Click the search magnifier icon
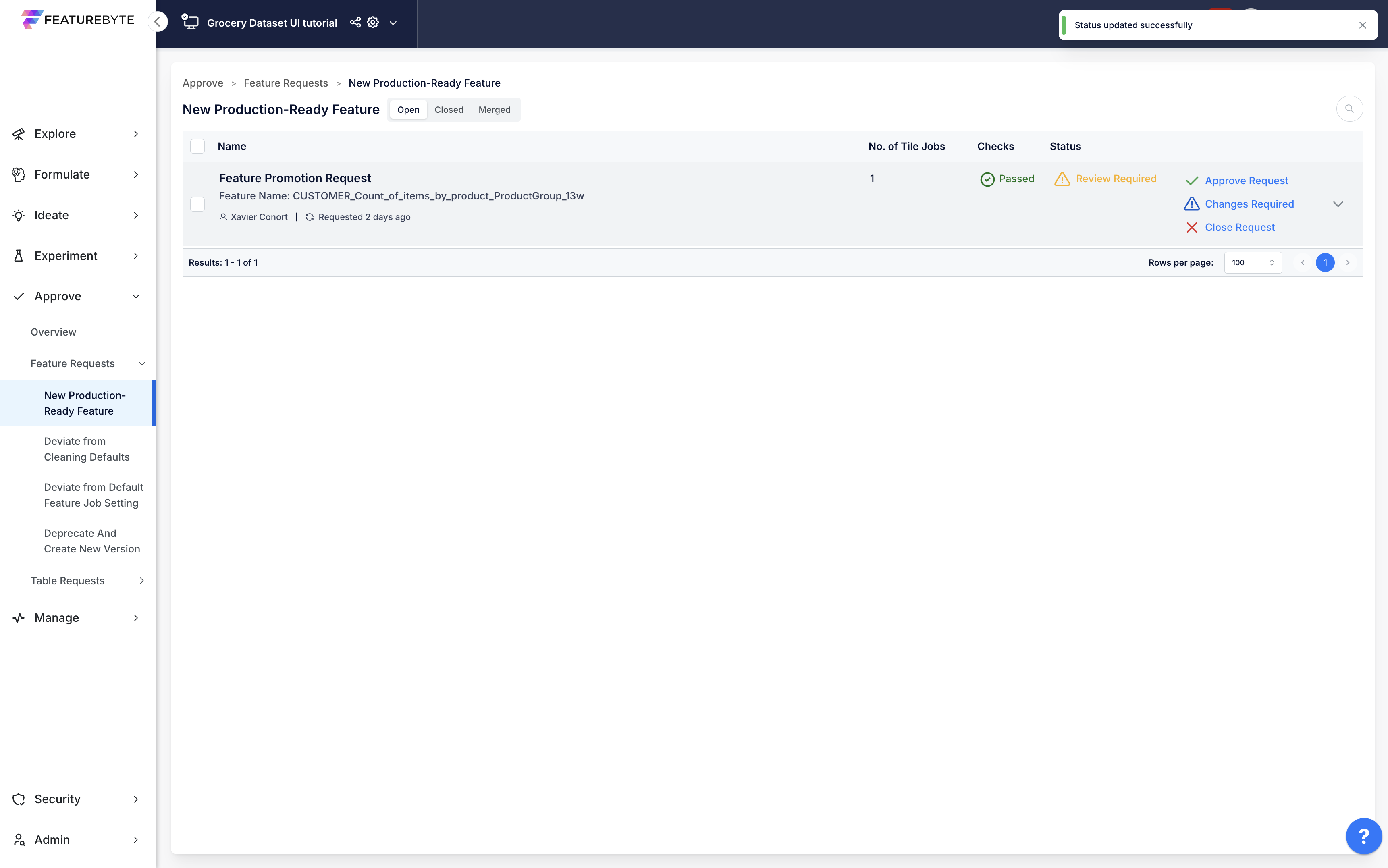The image size is (1388, 868). click(1349, 108)
